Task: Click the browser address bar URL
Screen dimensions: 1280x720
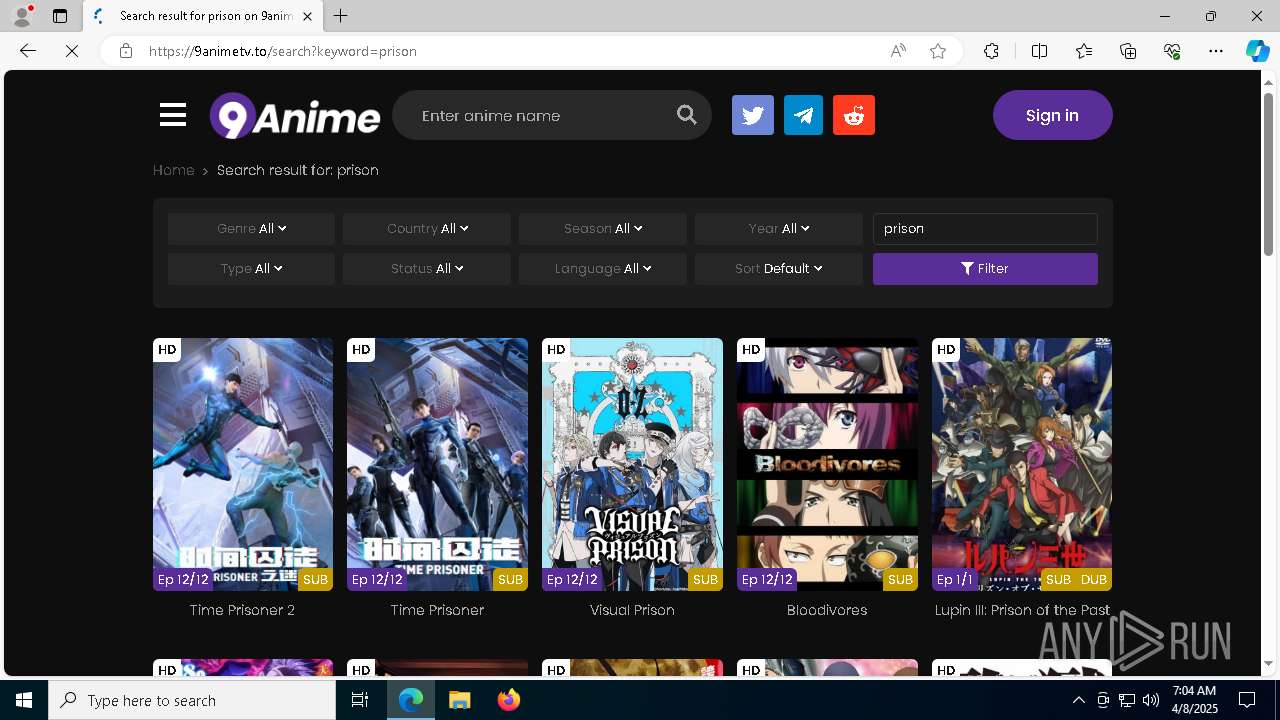Action: pyautogui.click(x=283, y=51)
